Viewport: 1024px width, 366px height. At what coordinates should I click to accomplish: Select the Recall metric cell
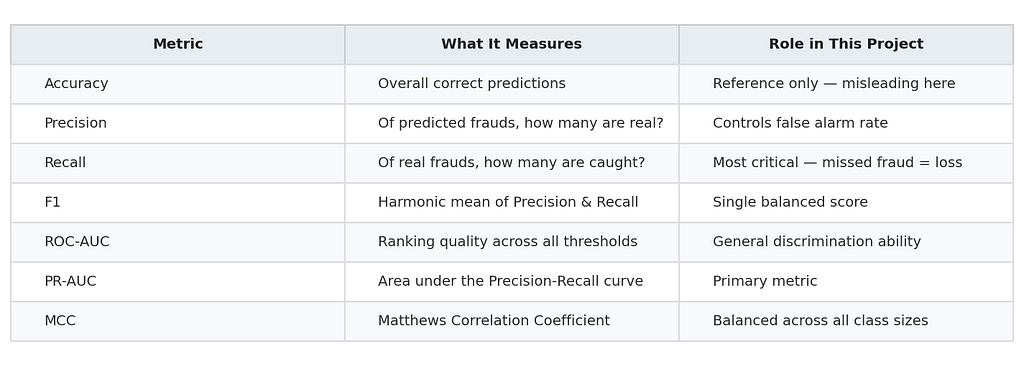pyautogui.click(x=178, y=163)
